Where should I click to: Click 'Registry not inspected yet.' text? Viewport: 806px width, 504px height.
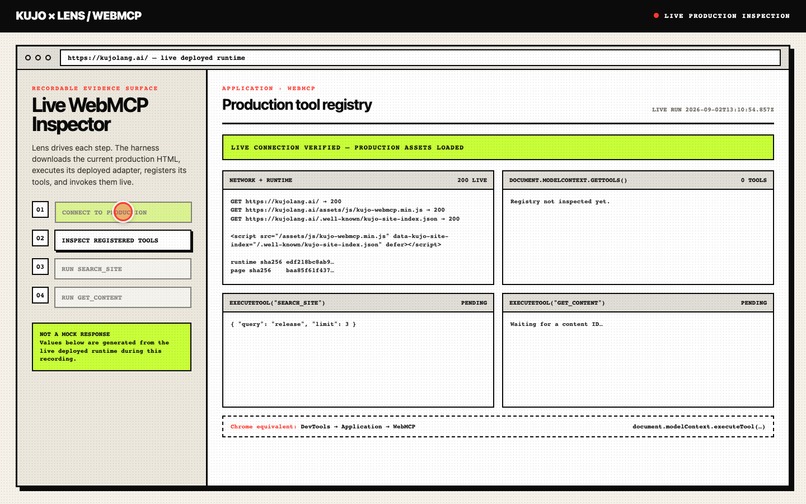(560, 202)
